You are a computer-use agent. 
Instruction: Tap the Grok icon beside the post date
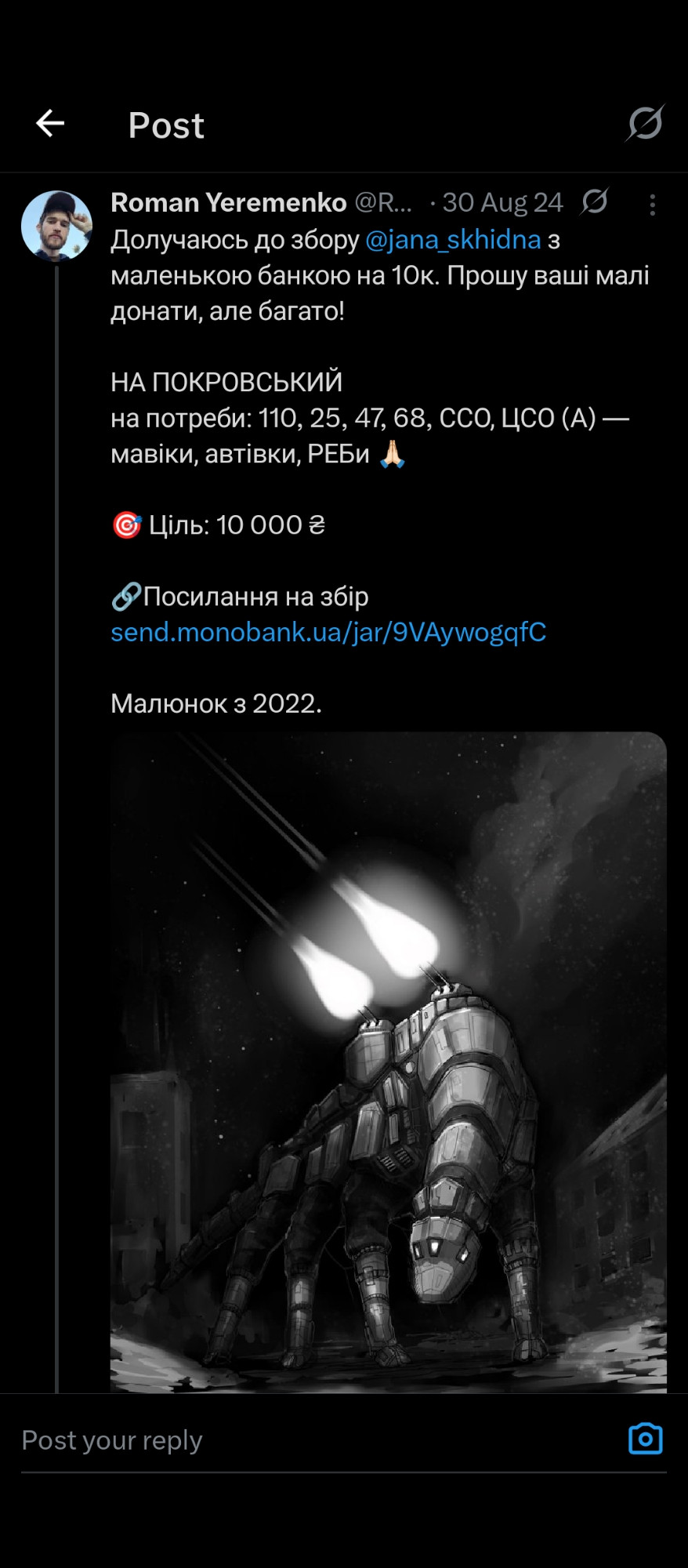[595, 201]
